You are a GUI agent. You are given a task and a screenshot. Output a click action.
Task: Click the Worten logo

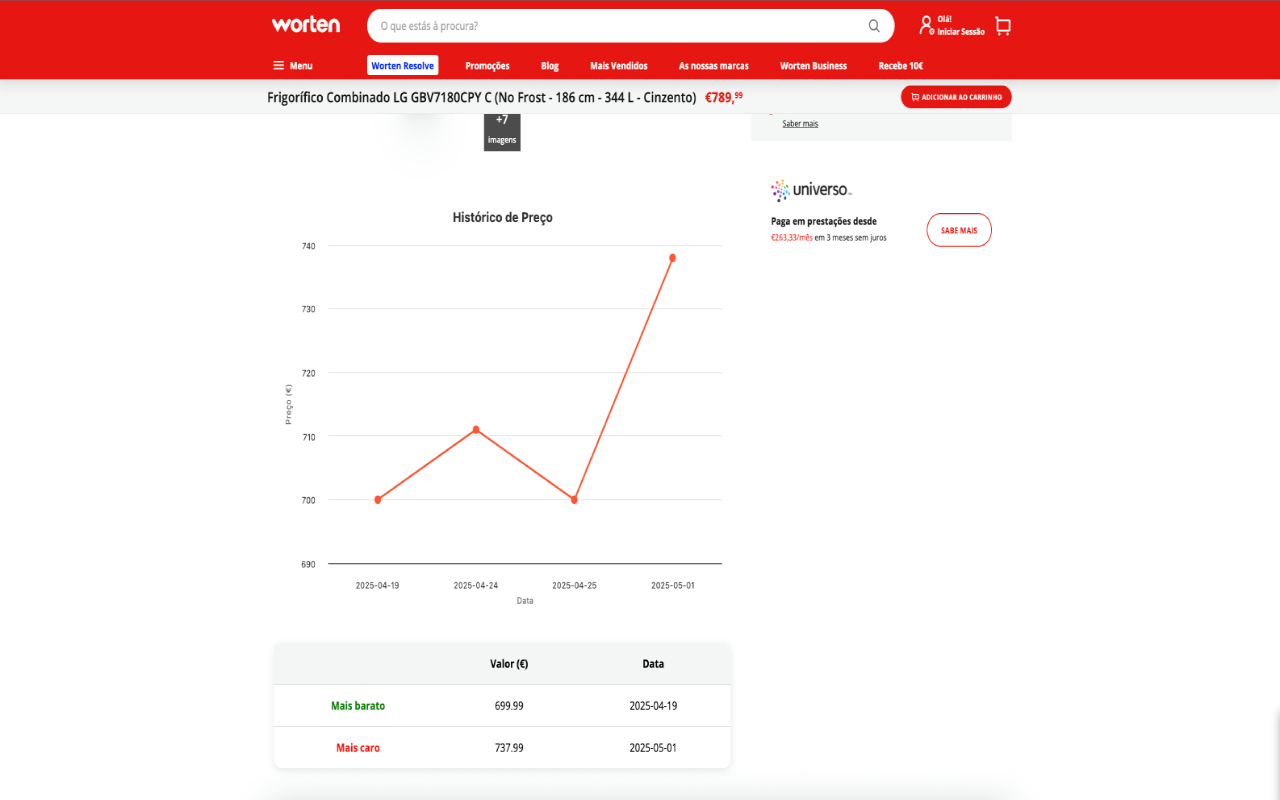tap(306, 24)
